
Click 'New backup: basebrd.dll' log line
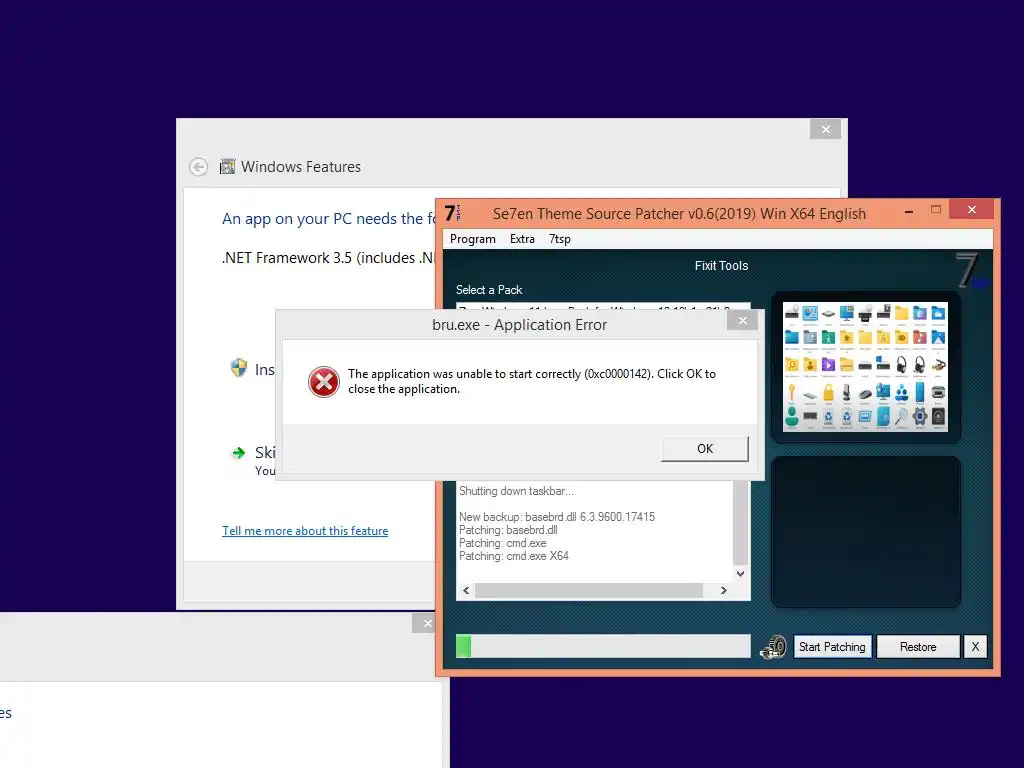(557, 517)
